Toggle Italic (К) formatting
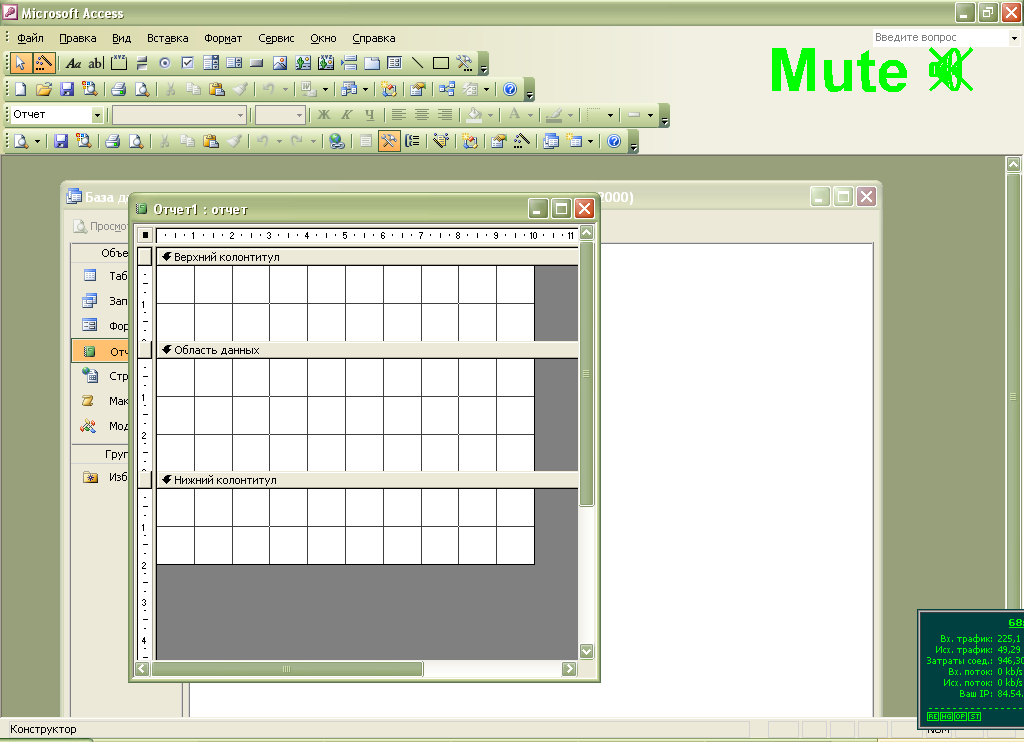This screenshot has width=1024, height=742. click(x=347, y=115)
